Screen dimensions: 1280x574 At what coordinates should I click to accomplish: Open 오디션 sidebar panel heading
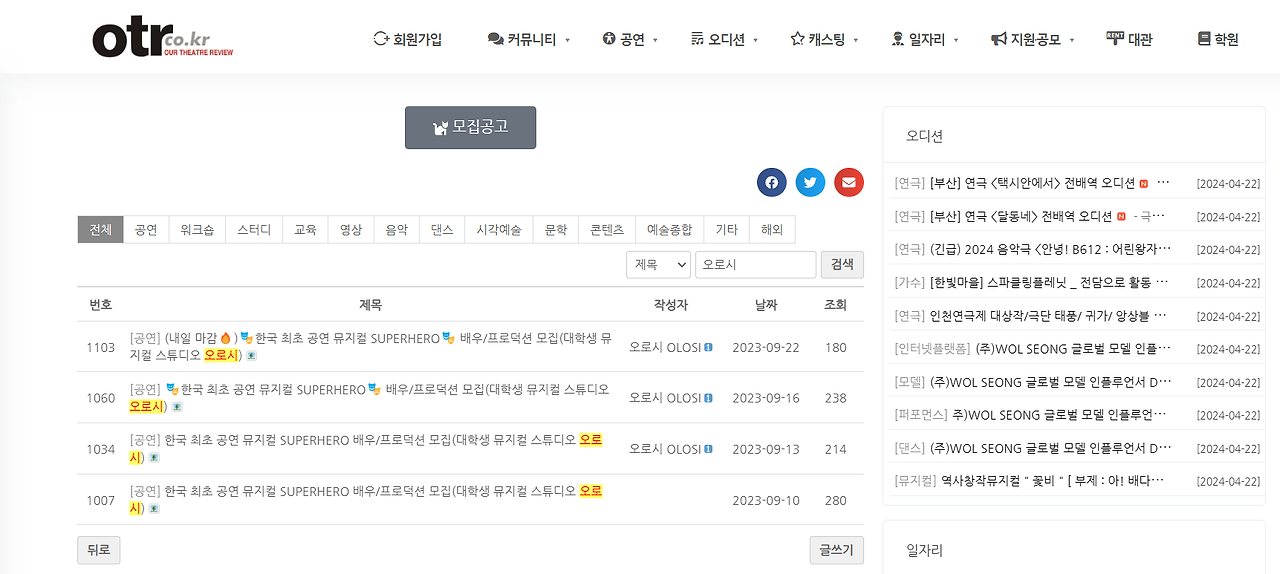[x=924, y=136]
